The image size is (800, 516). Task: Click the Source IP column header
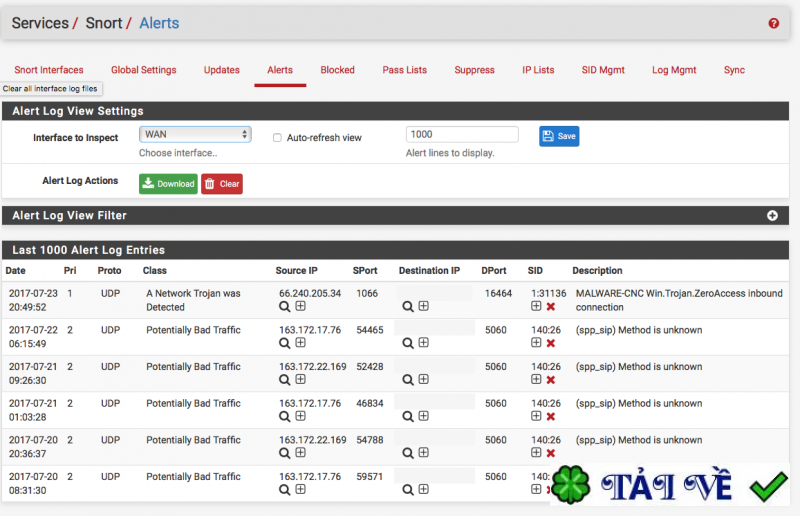pos(296,271)
